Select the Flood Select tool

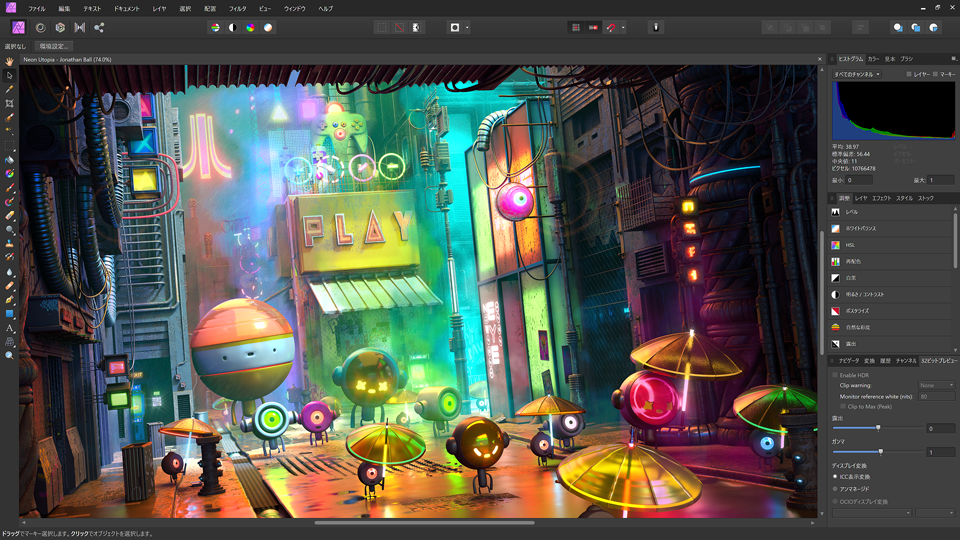tap(9, 132)
